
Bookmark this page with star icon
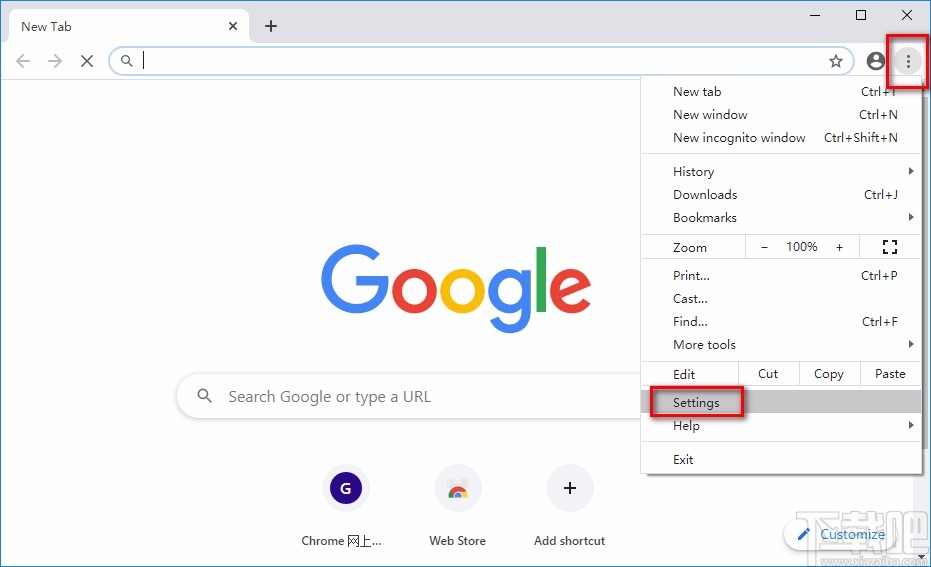point(836,61)
